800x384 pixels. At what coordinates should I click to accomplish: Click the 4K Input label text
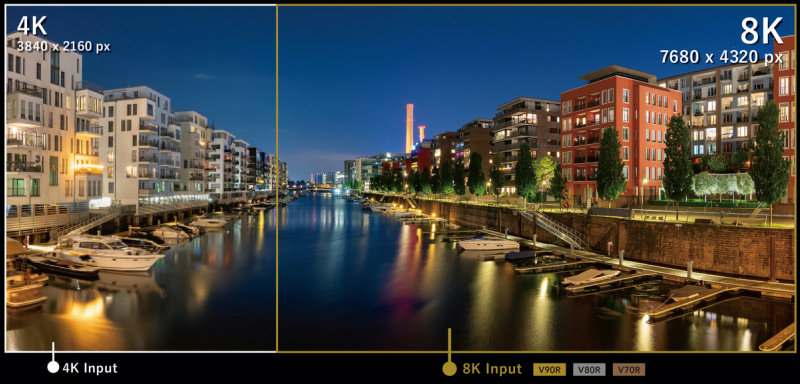coord(90,368)
